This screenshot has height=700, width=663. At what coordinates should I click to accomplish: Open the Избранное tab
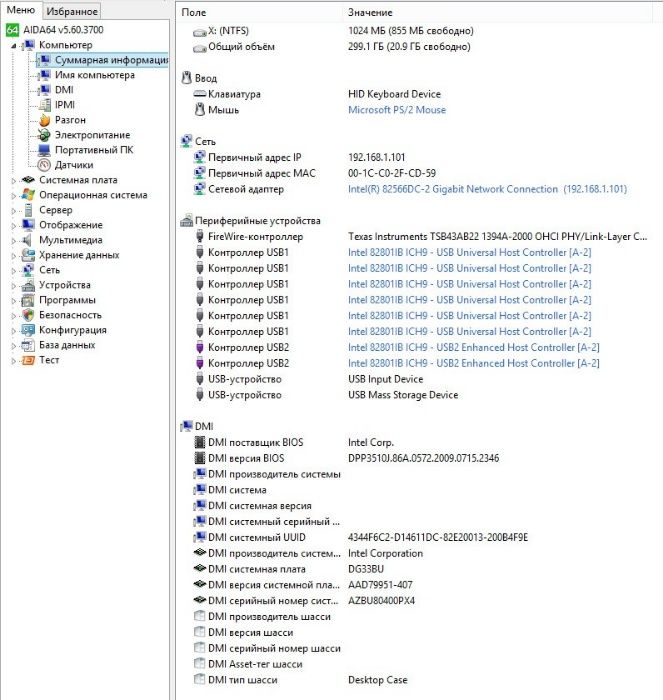pyautogui.click(x=72, y=11)
